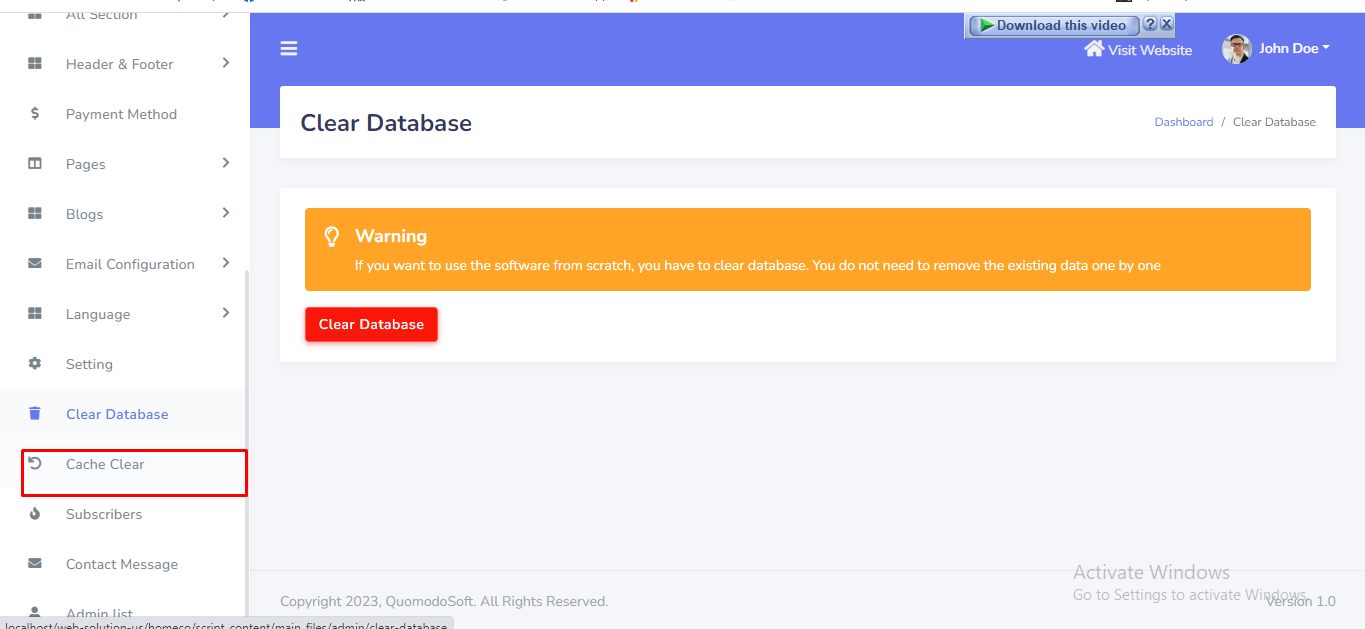Click the Email Configuration envelope icon
1365x629 pixels.
[x=35, y=264]
